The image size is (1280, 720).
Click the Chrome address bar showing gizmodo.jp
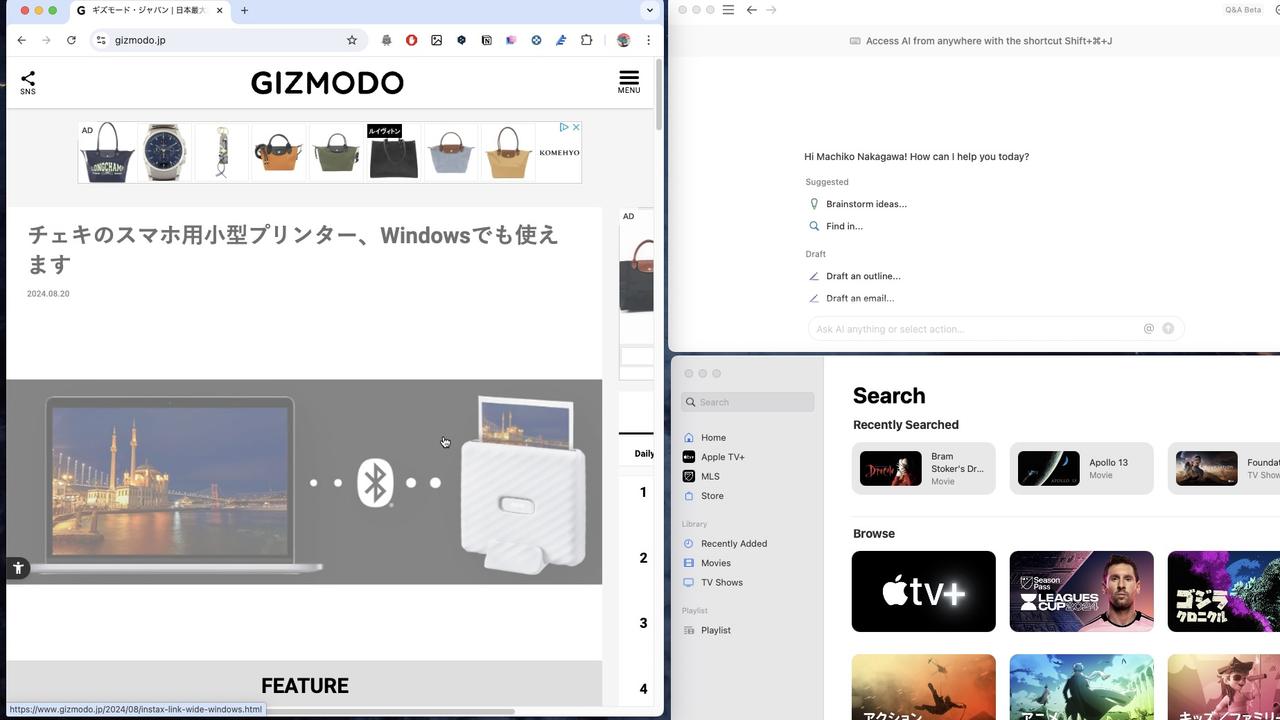pos(226,40)
